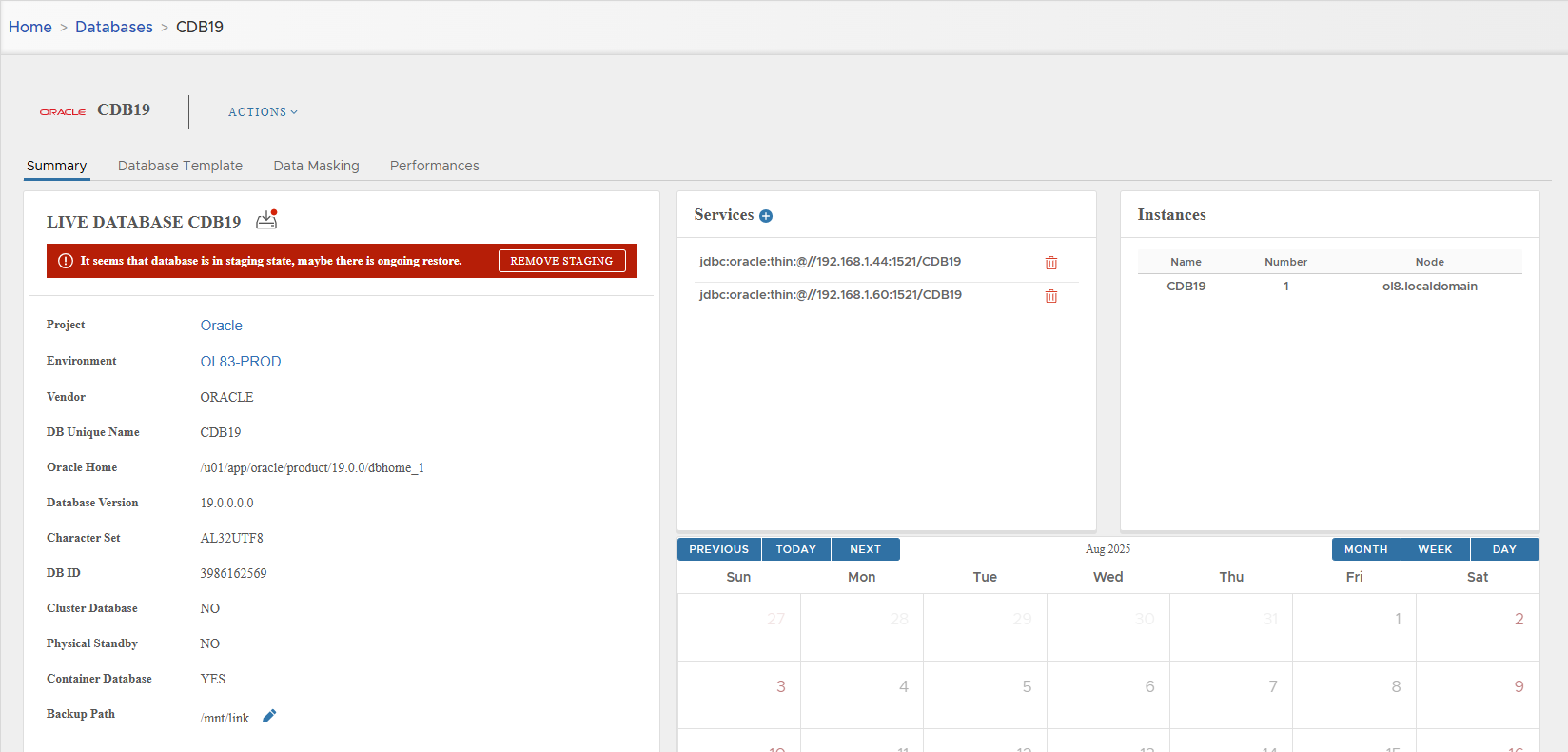The image size is (1568, 752).
Task: Switch calendar to WEEK view
Action: [x=1435, y=549]
